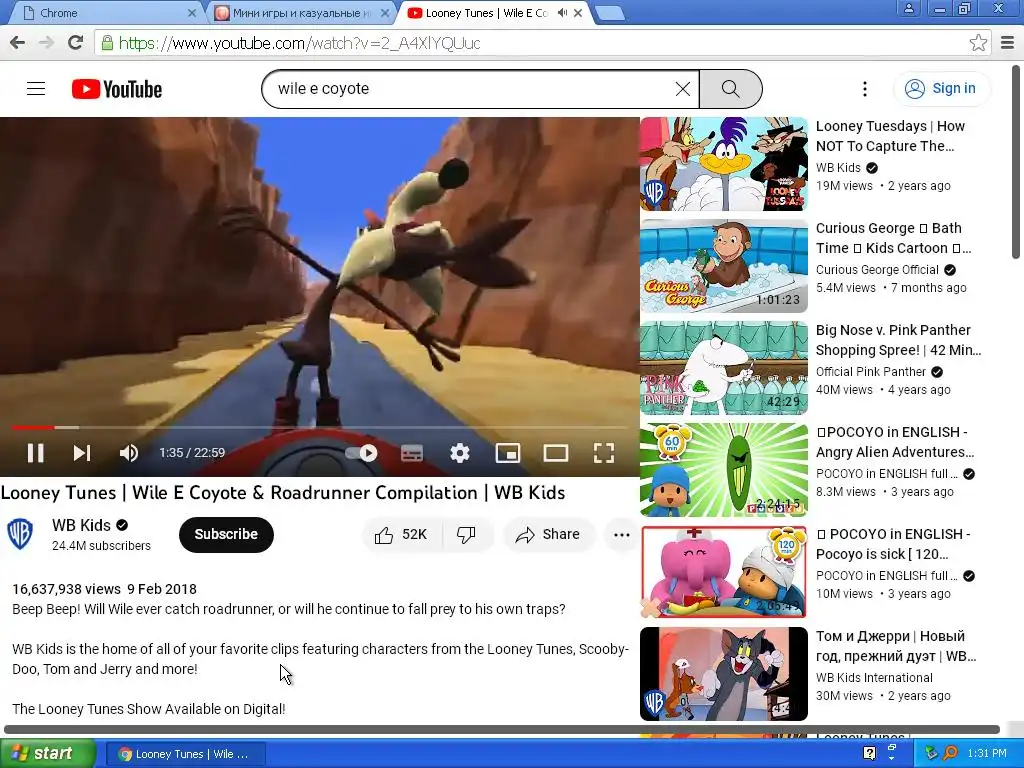Click the video title text
This screenshot has width=1024, height=768.
click(x=283, y=493)
